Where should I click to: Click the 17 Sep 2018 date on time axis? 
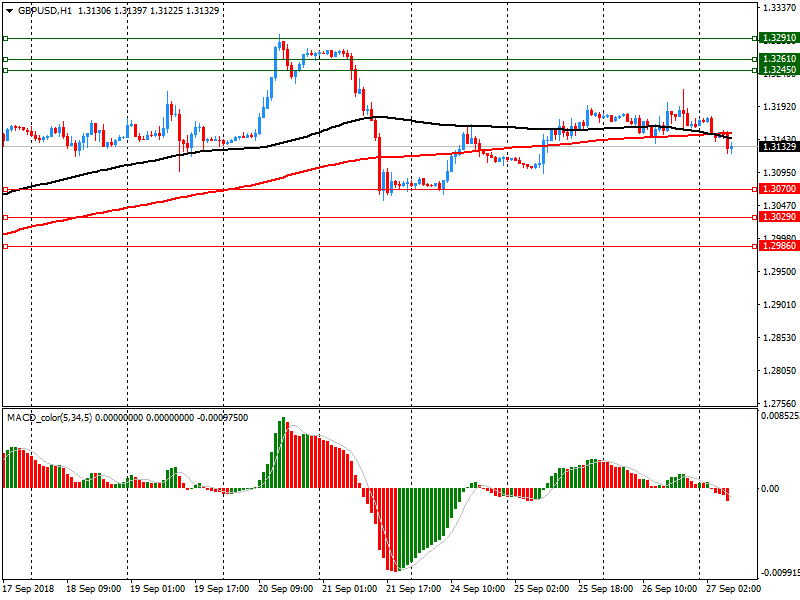(x=27, y=590)
